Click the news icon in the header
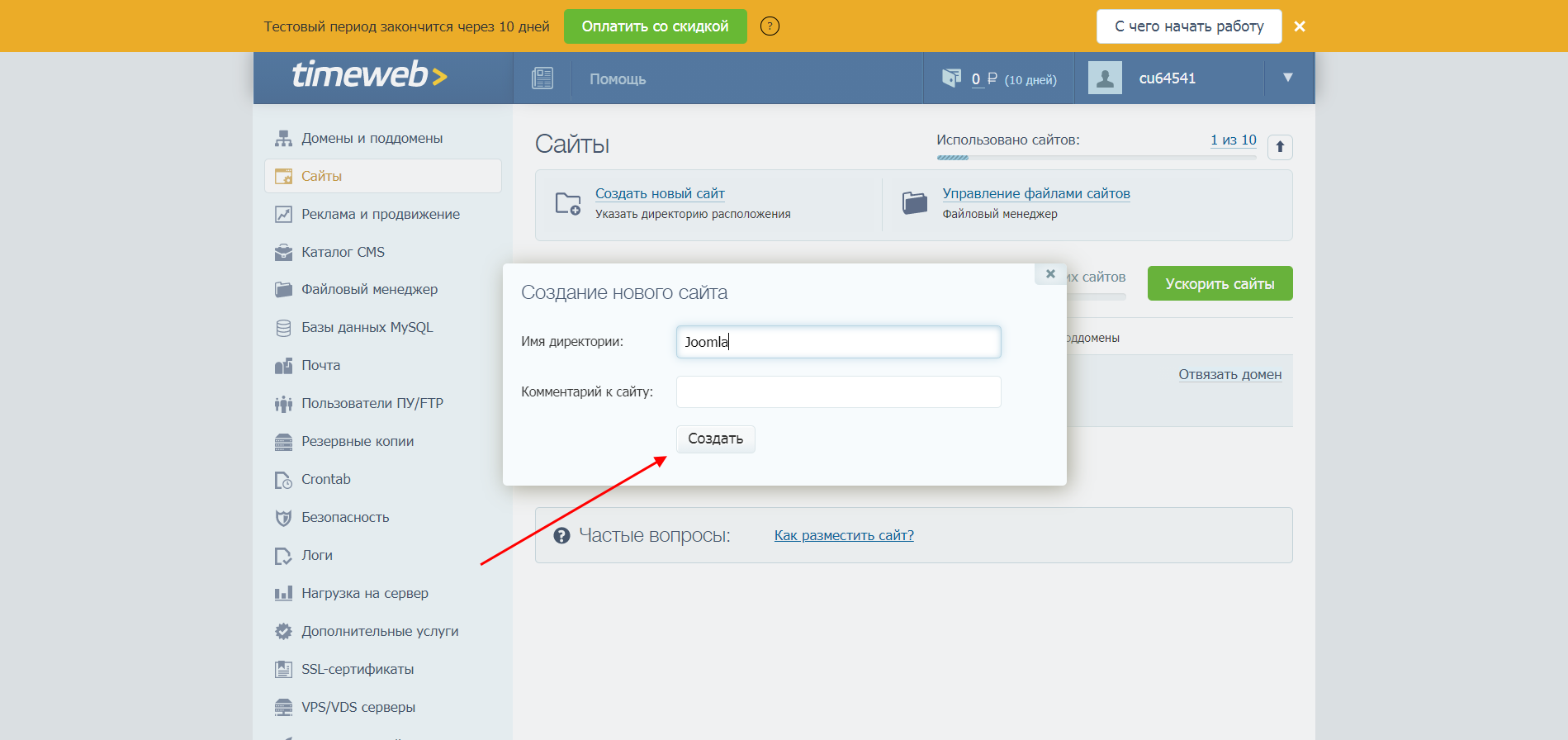The height and width of the screenshot is (740, 1568). click(542, 78)
